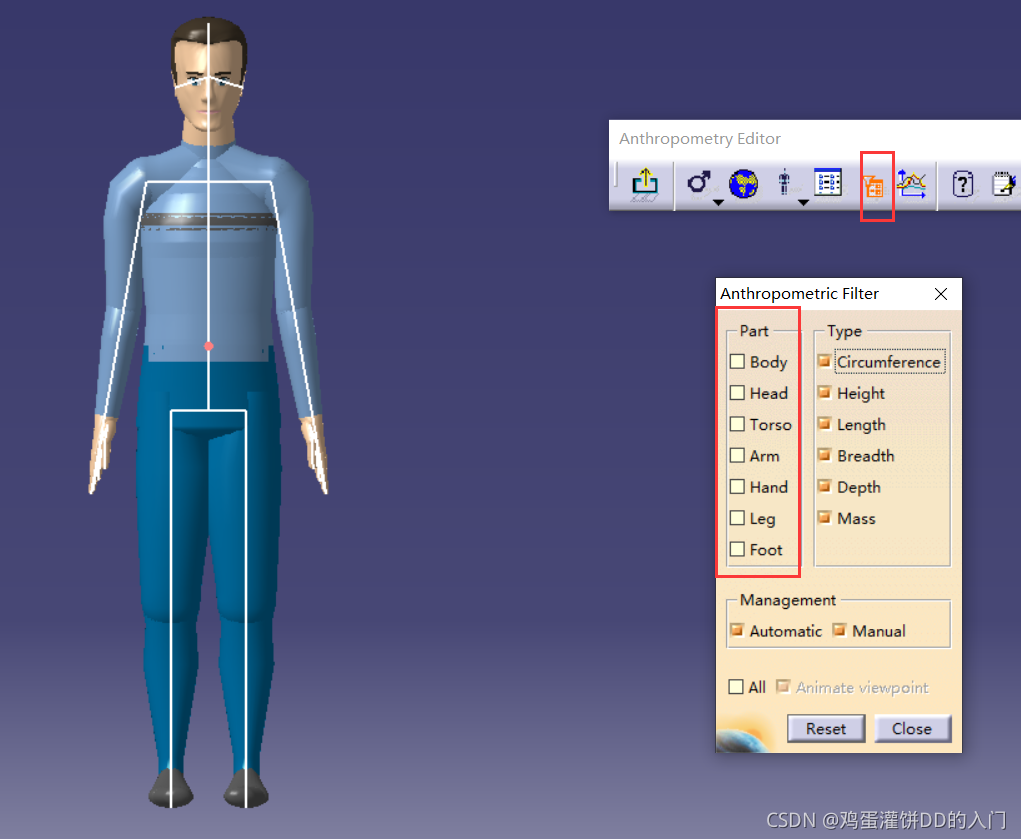Toggle the Depth type checkbox
This screenshot has height=839, width=1021.
click(824, 486)
